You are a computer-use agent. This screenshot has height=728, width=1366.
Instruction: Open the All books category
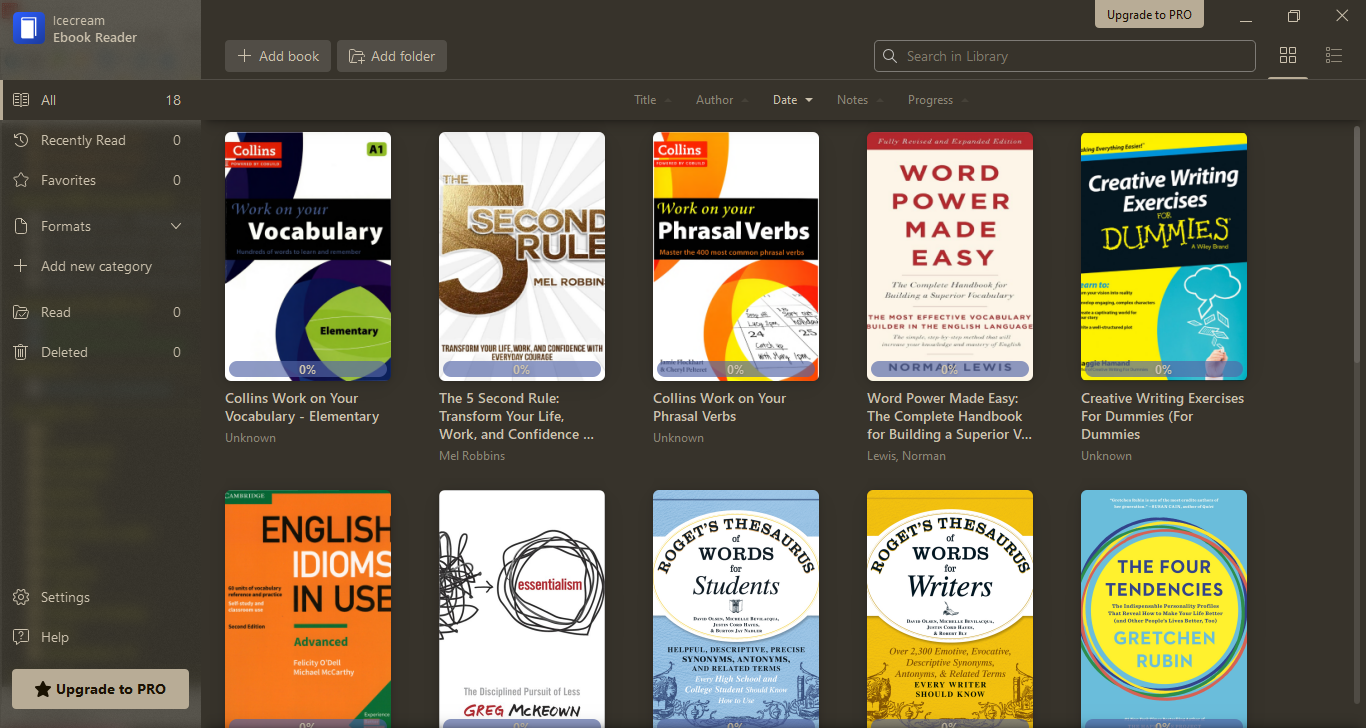click(x=100, y=100)
